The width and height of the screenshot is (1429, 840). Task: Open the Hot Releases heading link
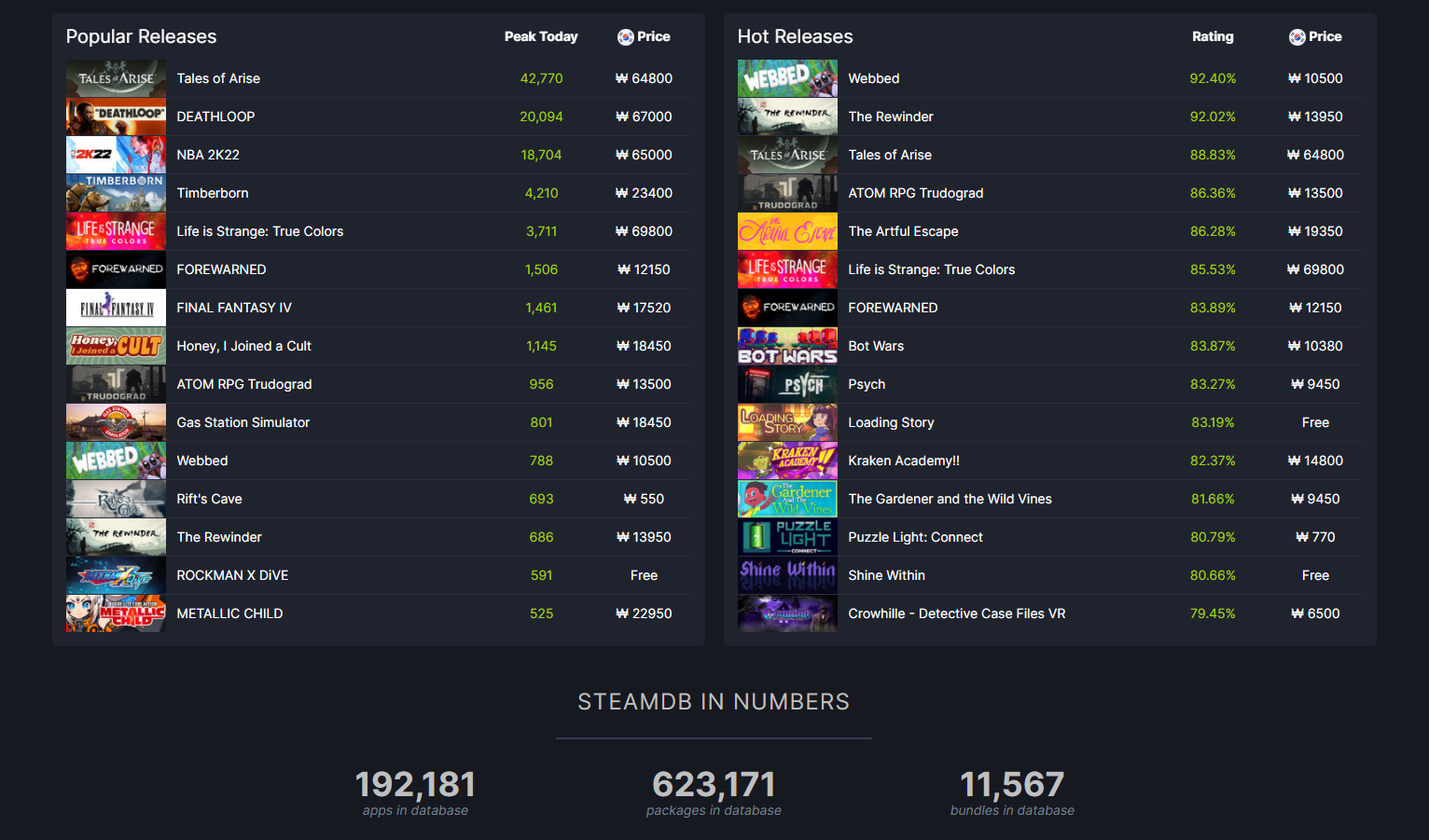pos(795,36)
